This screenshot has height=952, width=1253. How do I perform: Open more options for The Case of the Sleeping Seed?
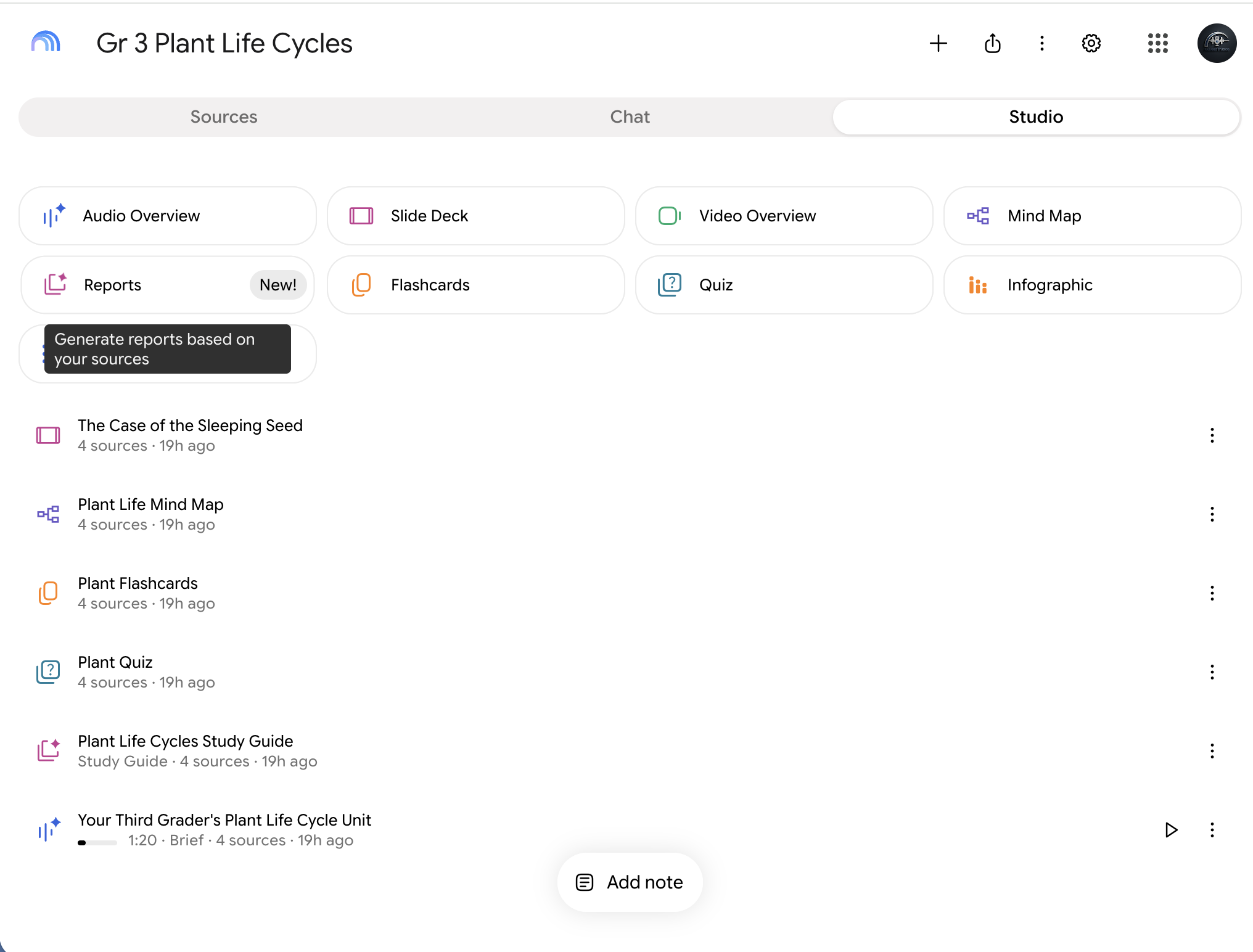1212,435
